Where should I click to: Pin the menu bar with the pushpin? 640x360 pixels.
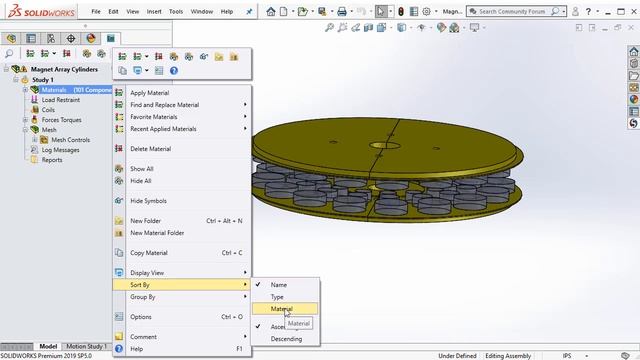coord(249,11)
